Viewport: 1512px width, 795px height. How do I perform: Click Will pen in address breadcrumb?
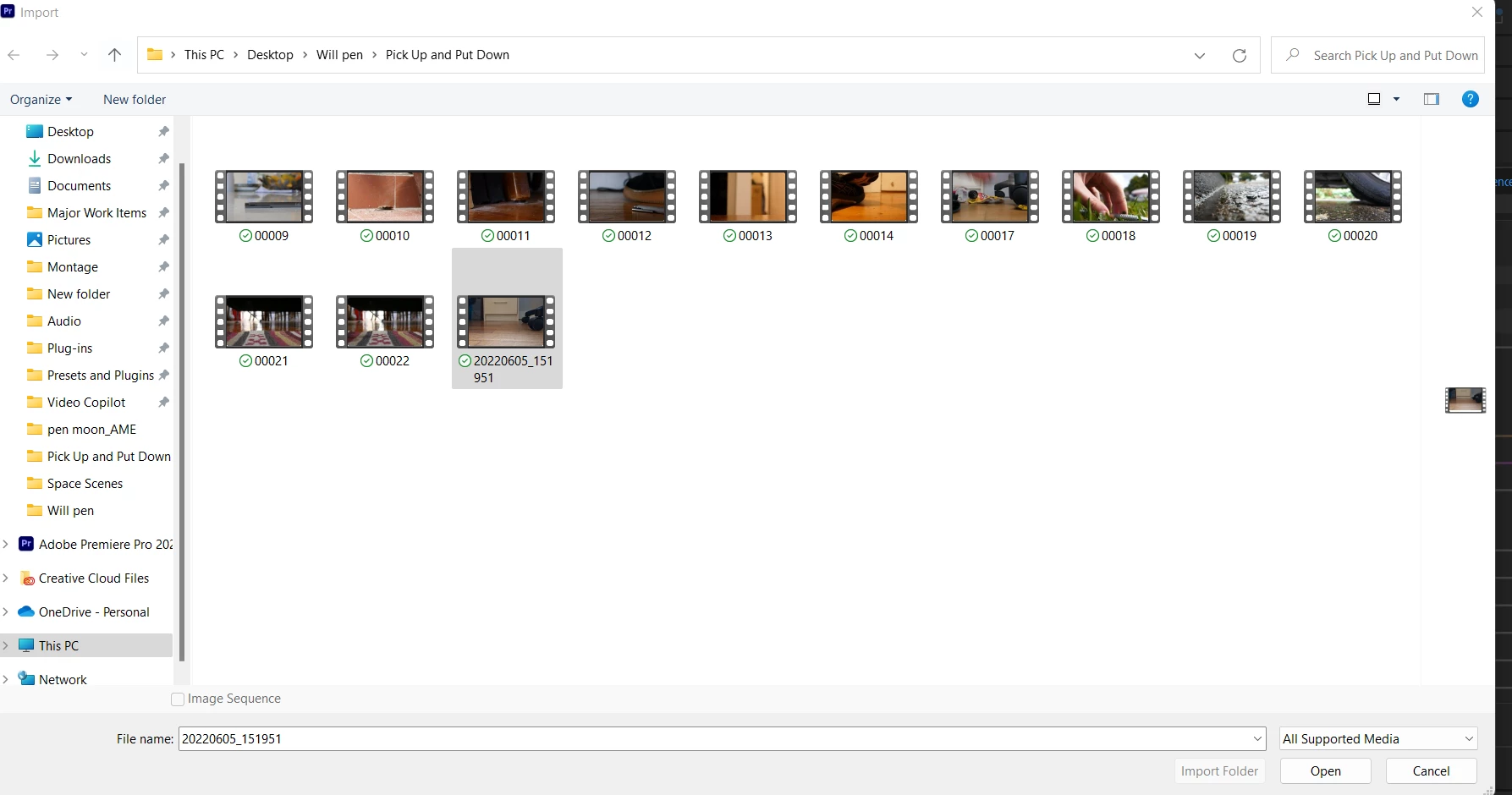339,55
